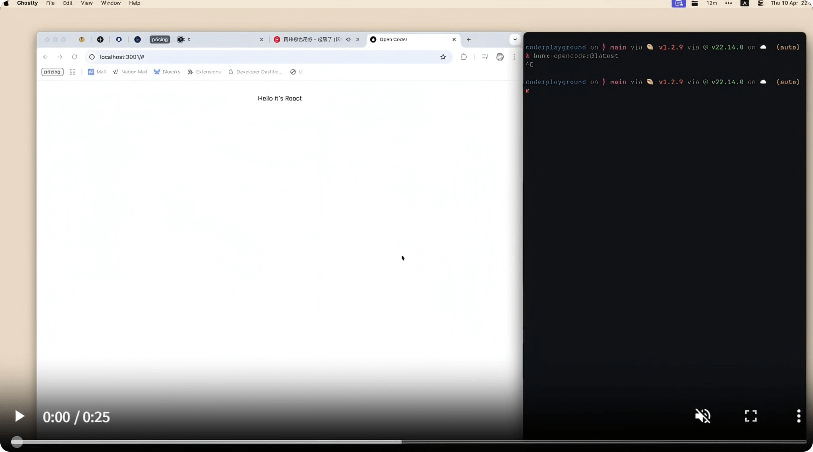Open a new browser tab
This screenshot has width=813, height=452.
click(x=468, y=39)
